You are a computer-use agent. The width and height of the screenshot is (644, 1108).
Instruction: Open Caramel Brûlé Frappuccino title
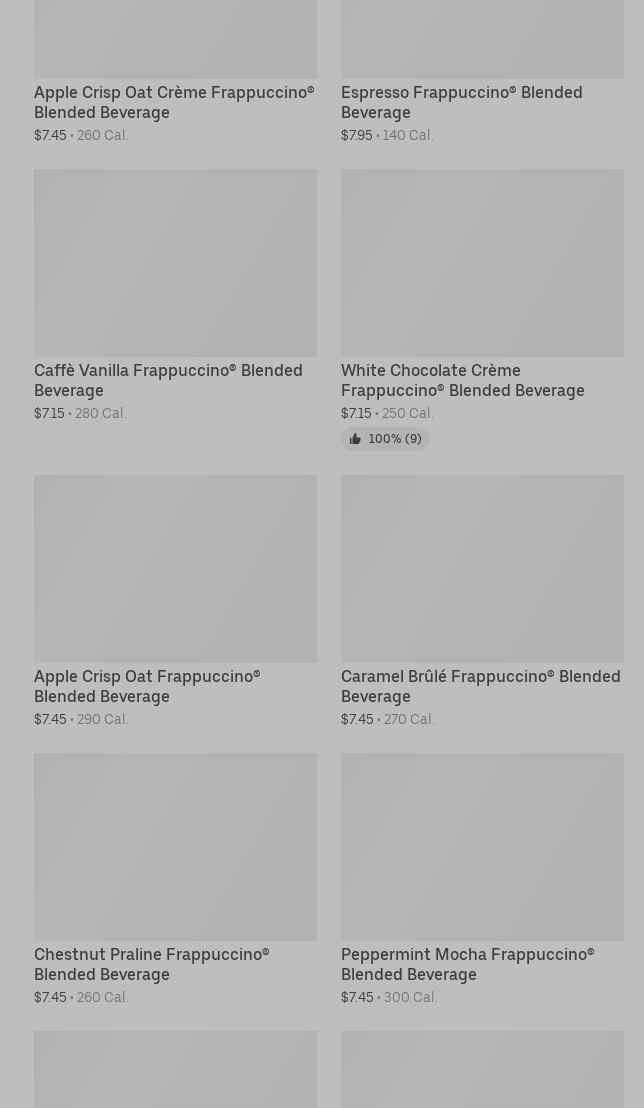tap(480, 686)
